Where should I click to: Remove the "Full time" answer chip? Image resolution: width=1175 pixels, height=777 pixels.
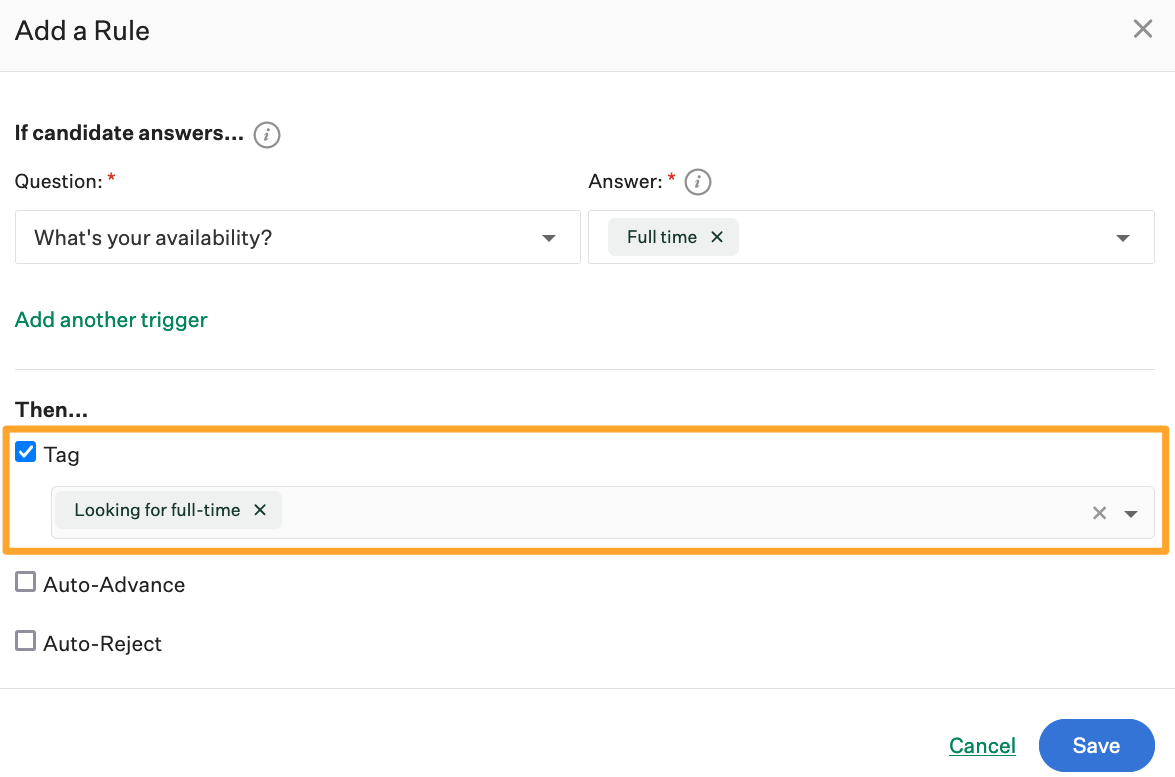coord(717,237)
